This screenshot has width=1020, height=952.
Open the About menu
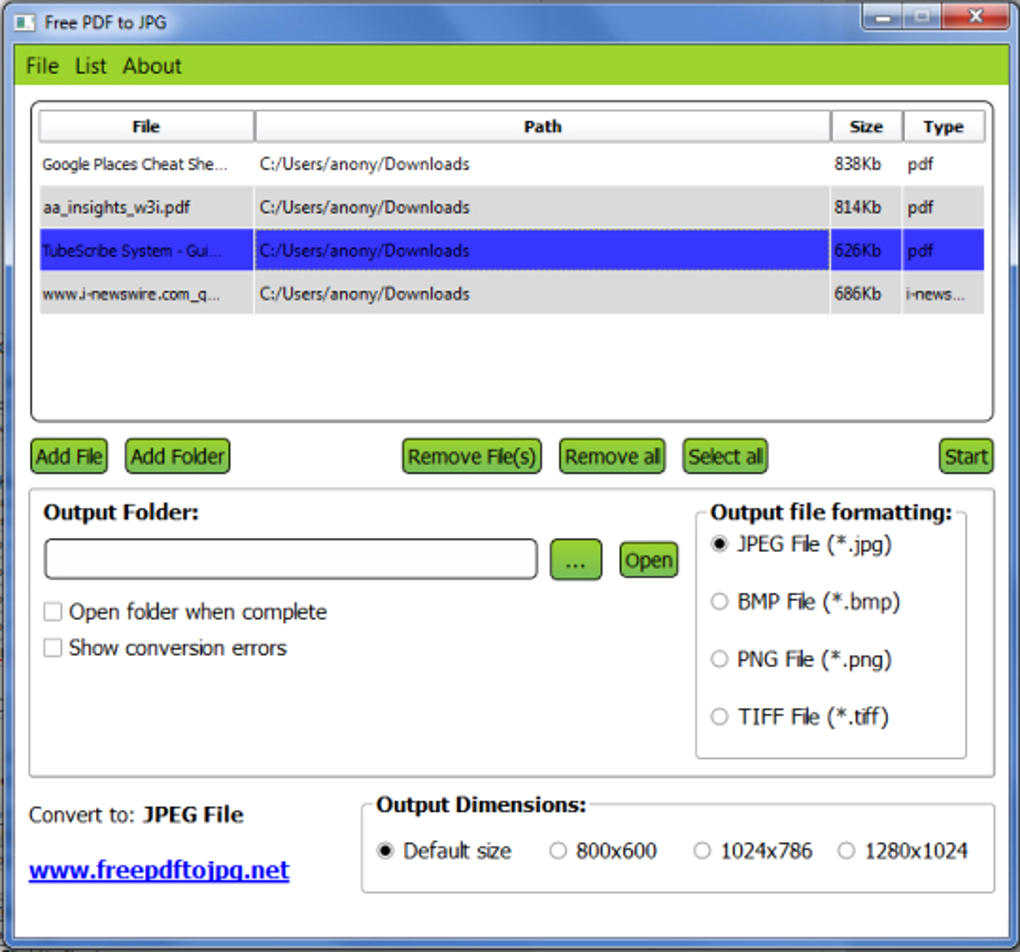pos(151,66)
